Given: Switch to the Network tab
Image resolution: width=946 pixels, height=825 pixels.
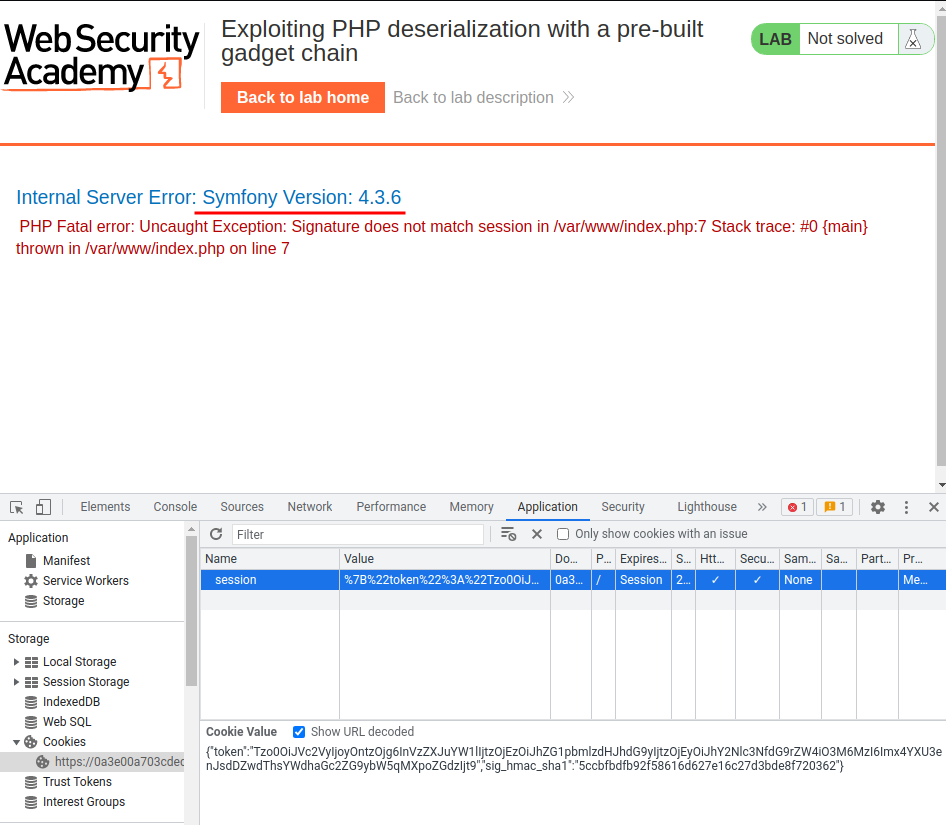Looking at the screenshot, I should click(310, 507).
